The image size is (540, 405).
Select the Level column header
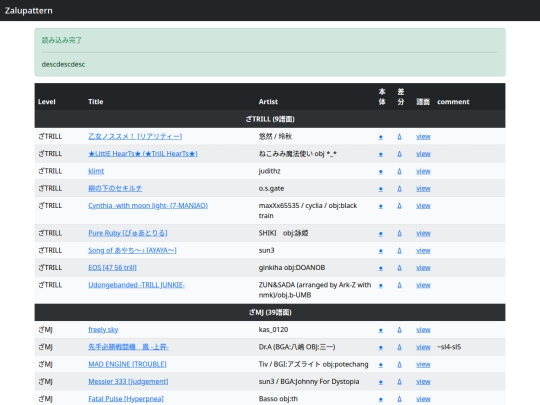46,102
